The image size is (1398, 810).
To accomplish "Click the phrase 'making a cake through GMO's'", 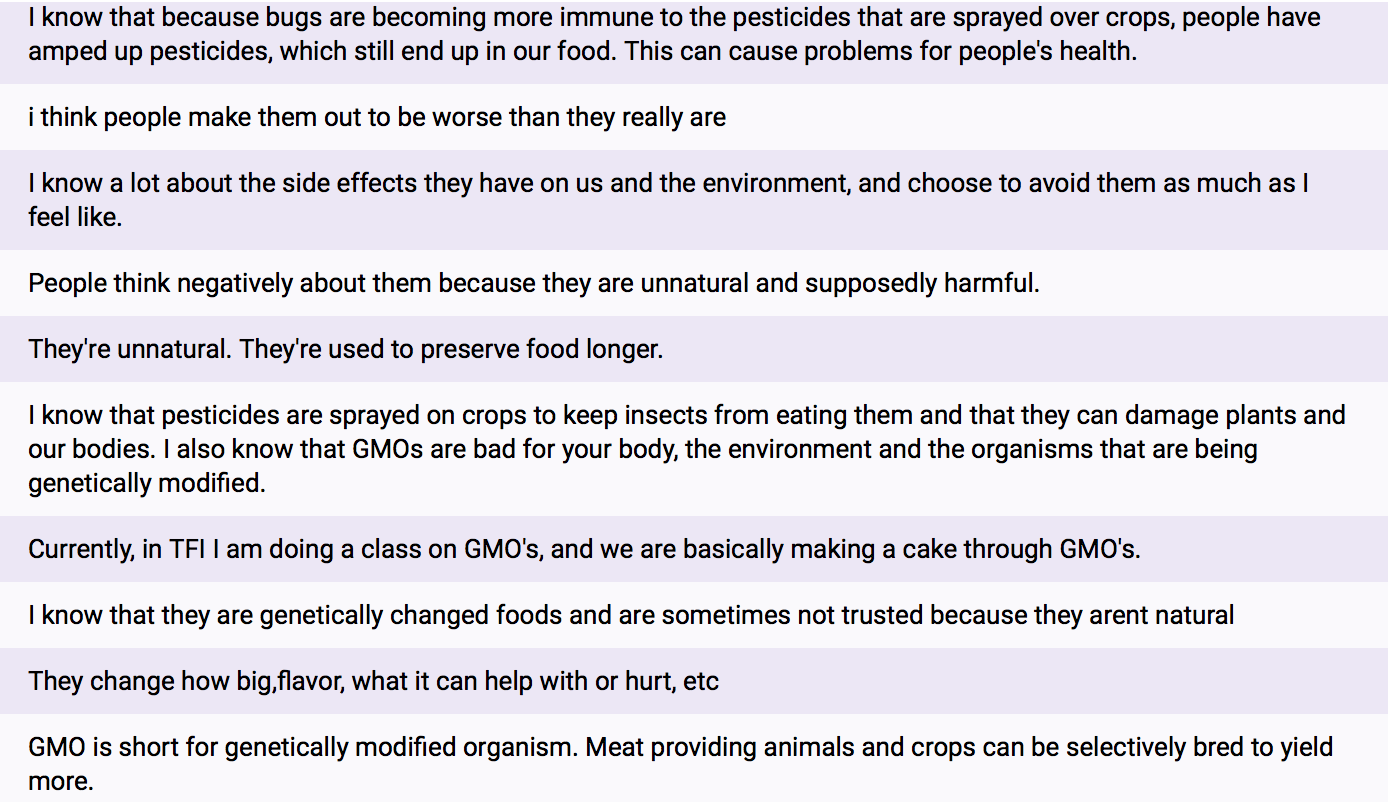I will tap(965, 549).
